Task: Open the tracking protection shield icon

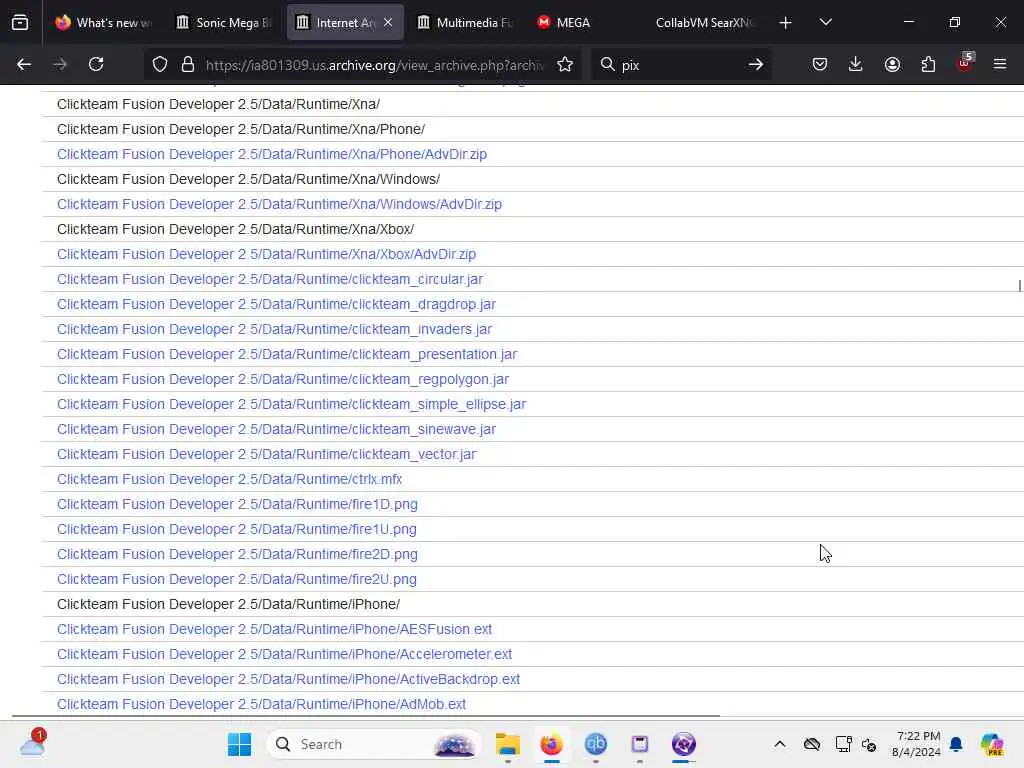Action: (160, 64)
